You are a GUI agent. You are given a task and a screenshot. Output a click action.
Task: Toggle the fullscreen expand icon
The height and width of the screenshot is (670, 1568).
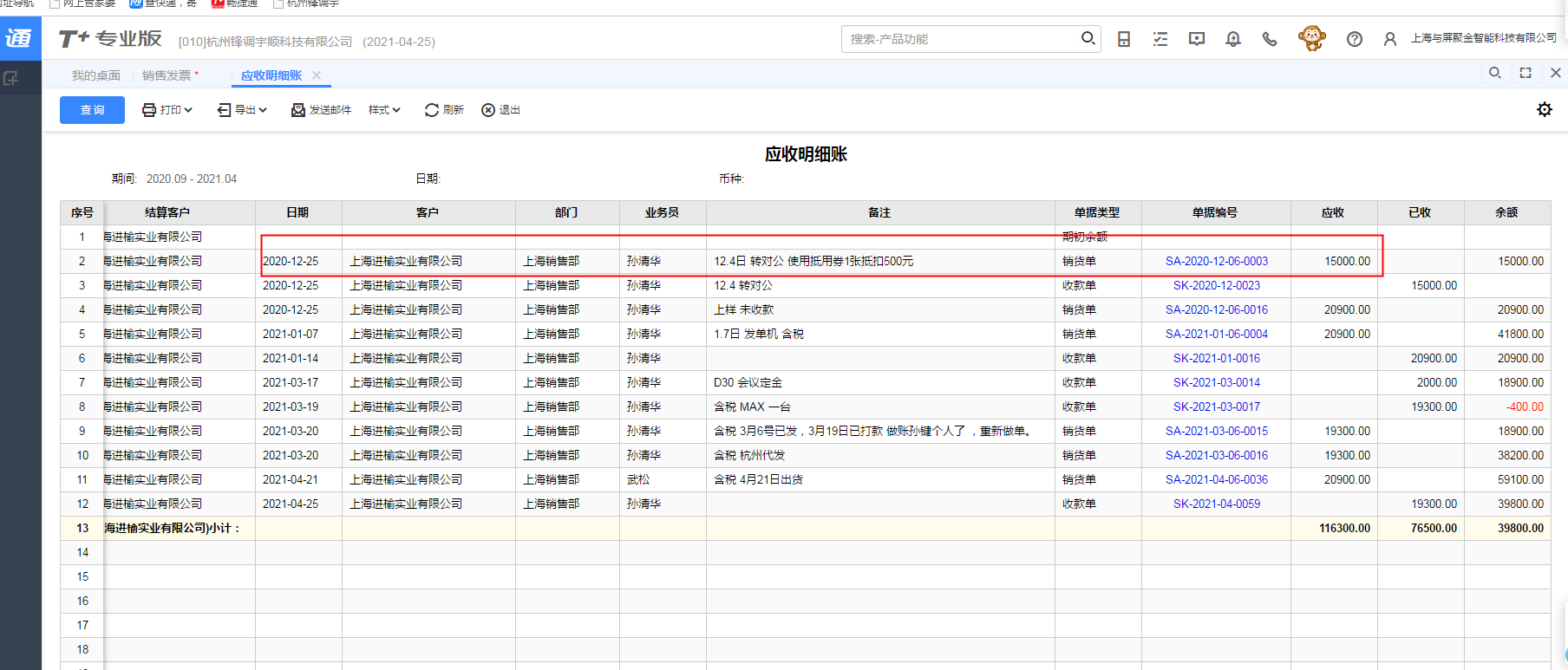click(x=1526, y=73)
